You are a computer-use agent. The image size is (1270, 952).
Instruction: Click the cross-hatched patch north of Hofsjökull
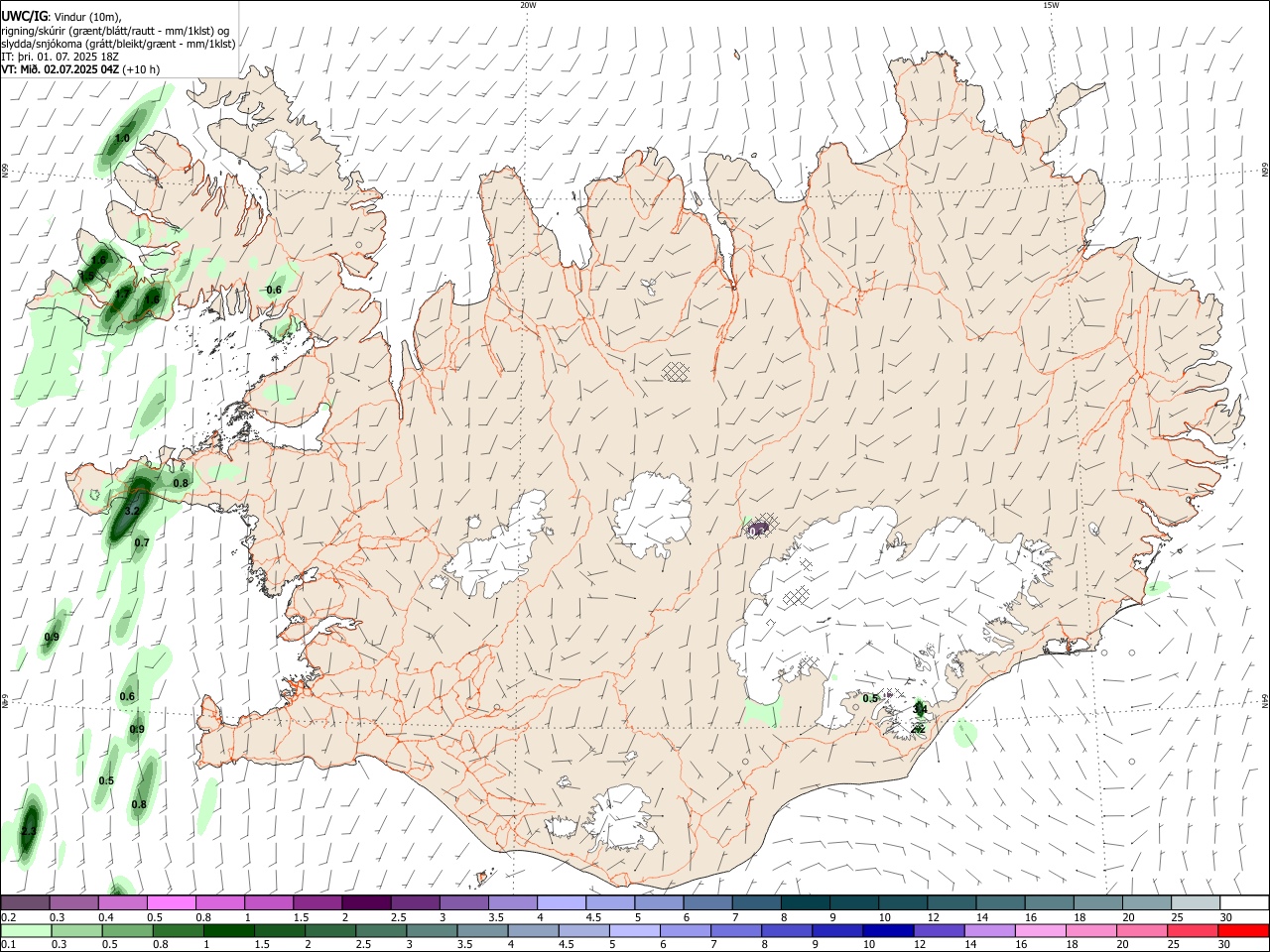tap(676, 371)
